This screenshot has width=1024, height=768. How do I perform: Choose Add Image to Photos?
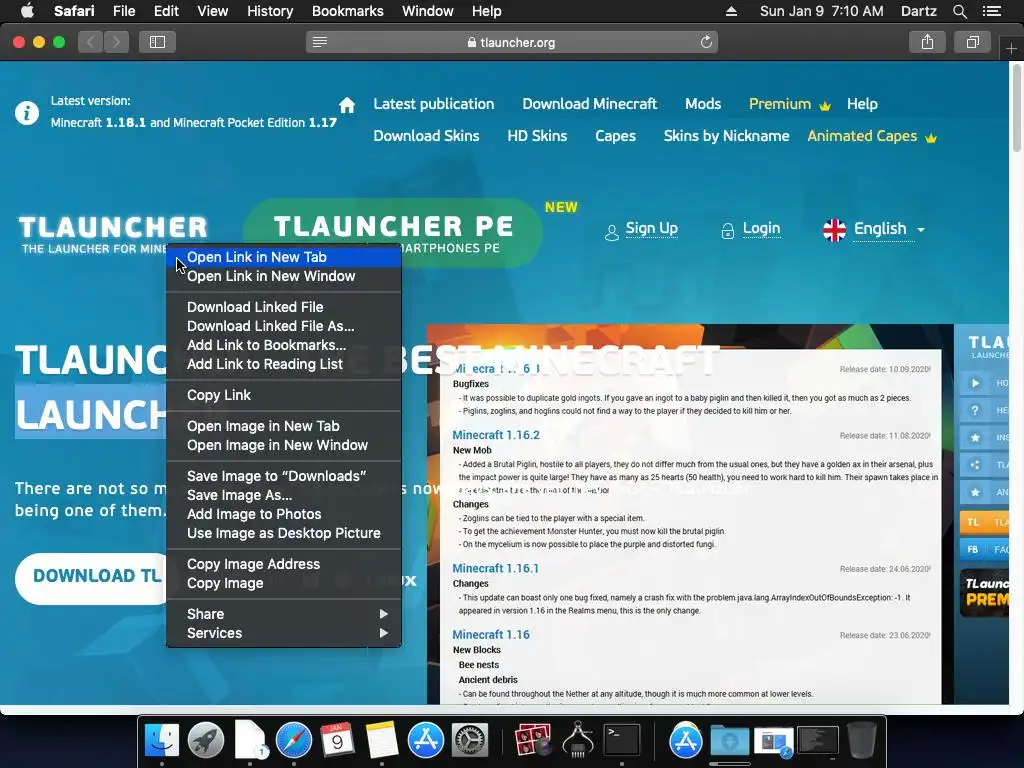(x=283, y=514)
